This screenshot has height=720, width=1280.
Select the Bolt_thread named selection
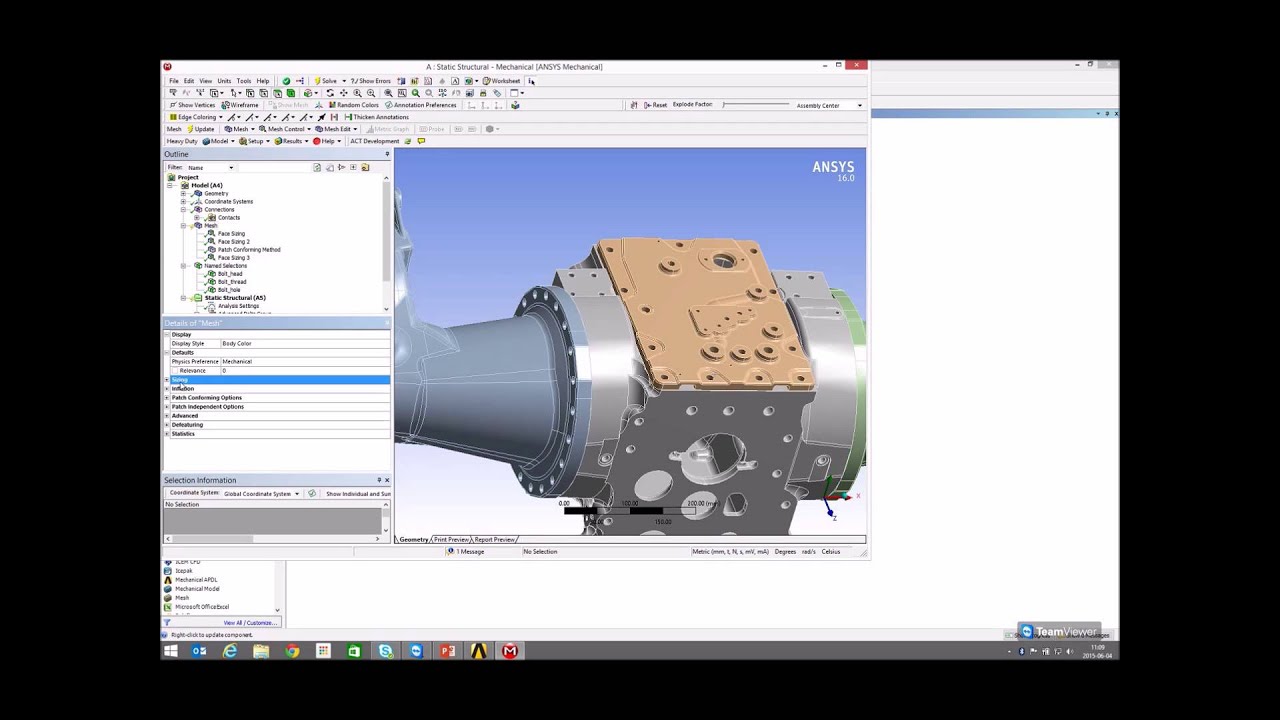click(232, 282)
